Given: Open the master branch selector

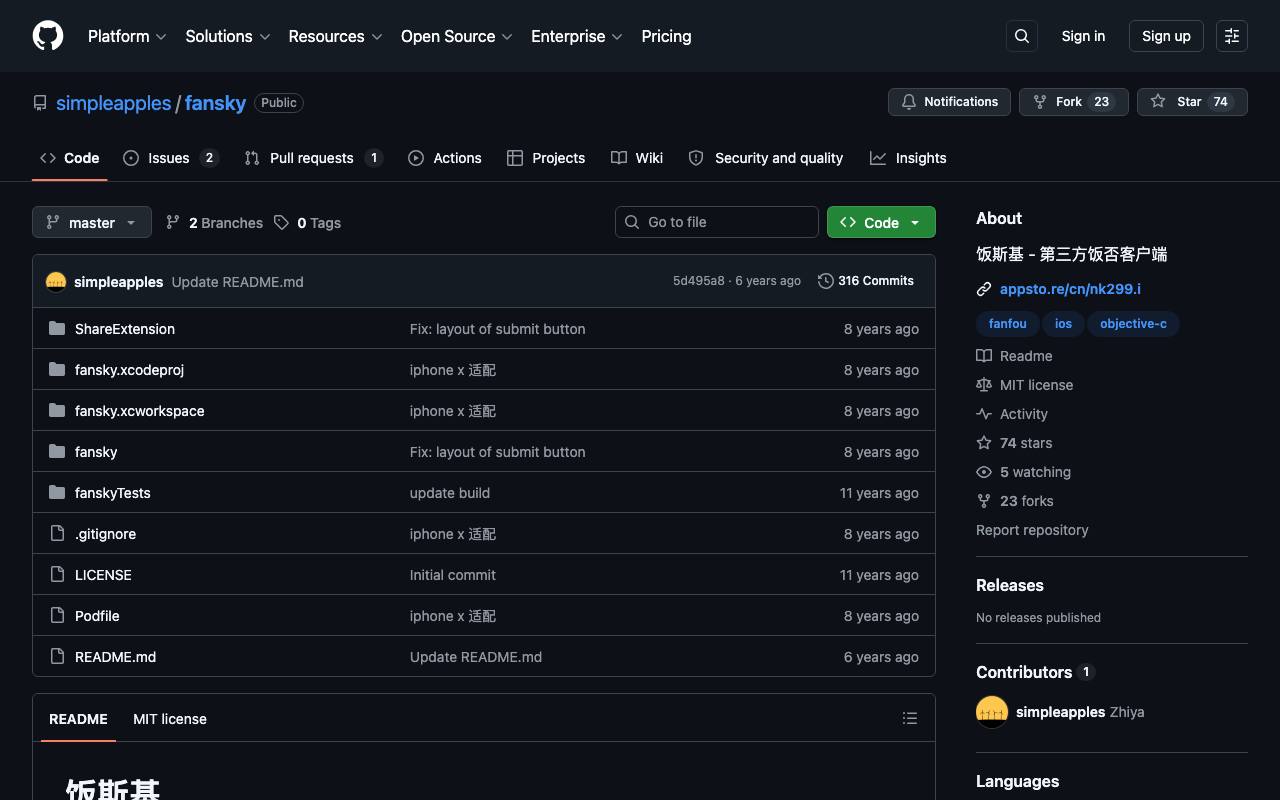Looking at the screenshot, I should coord(92,222).
